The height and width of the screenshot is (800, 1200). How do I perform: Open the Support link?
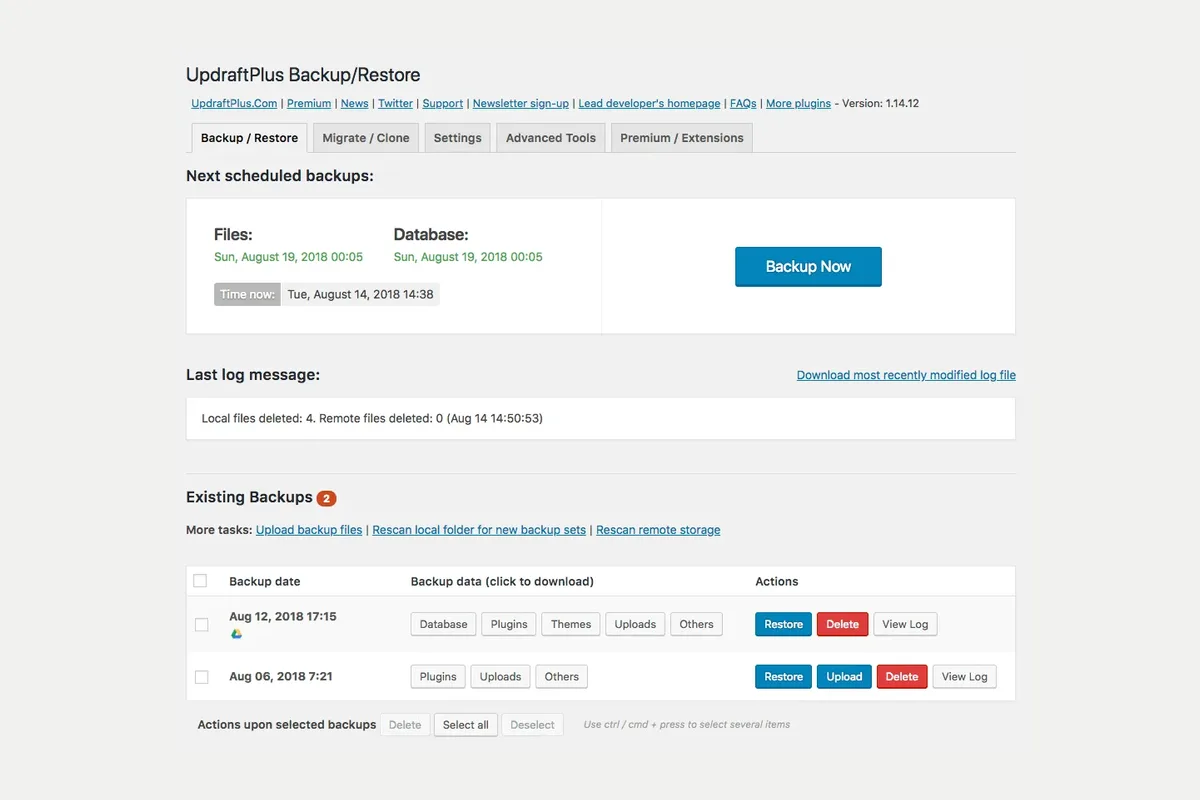pyautogui.click(x=442, y=103)
